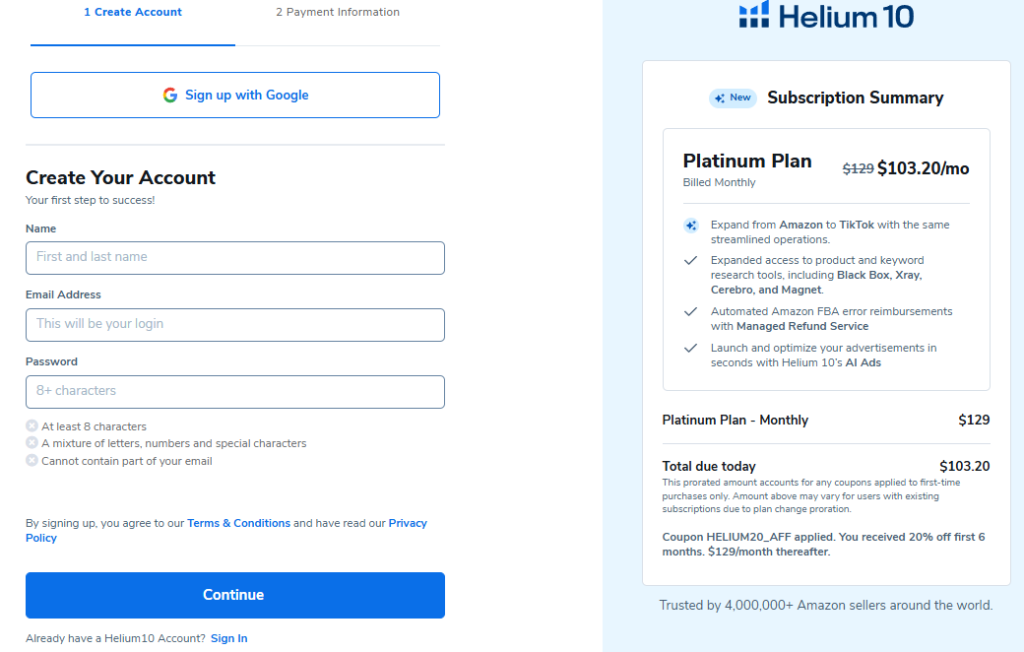Click the New badge in Subscription Summary
Screen dimensions: 1024x652
(x=733, y=98)
